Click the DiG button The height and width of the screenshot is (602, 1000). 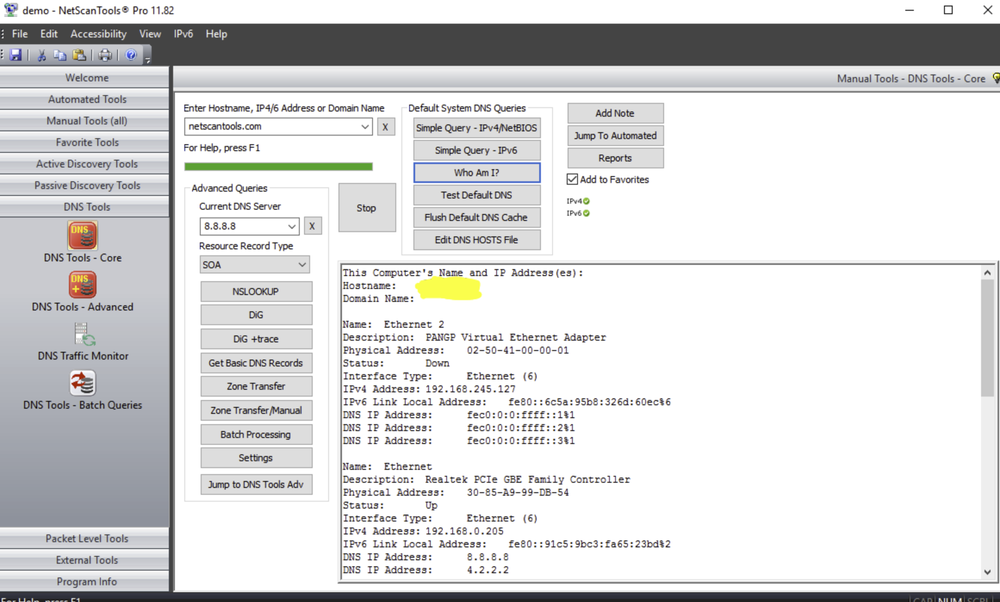256,315
